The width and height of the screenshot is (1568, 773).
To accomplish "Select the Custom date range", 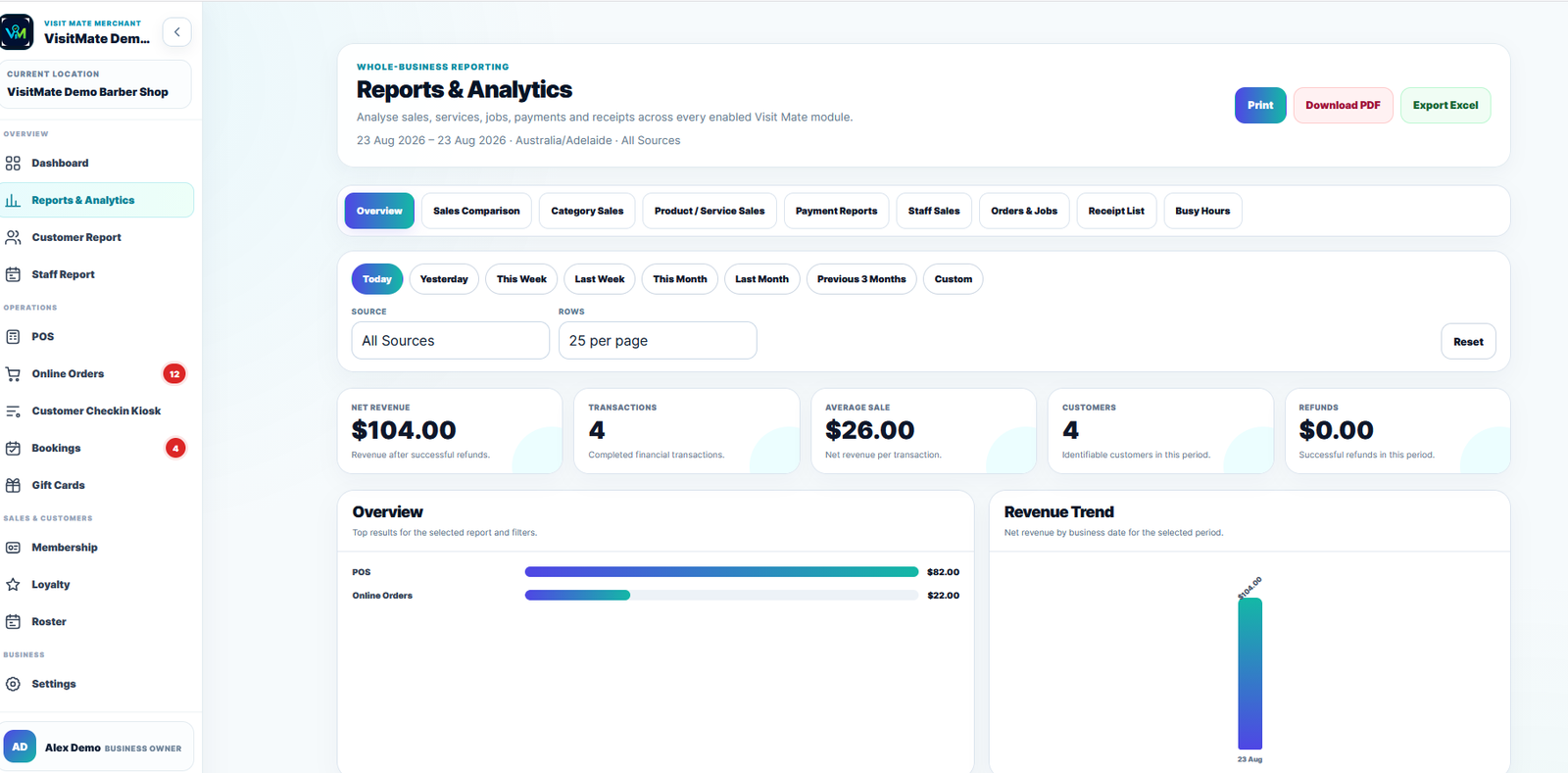I will coord(954,279).
